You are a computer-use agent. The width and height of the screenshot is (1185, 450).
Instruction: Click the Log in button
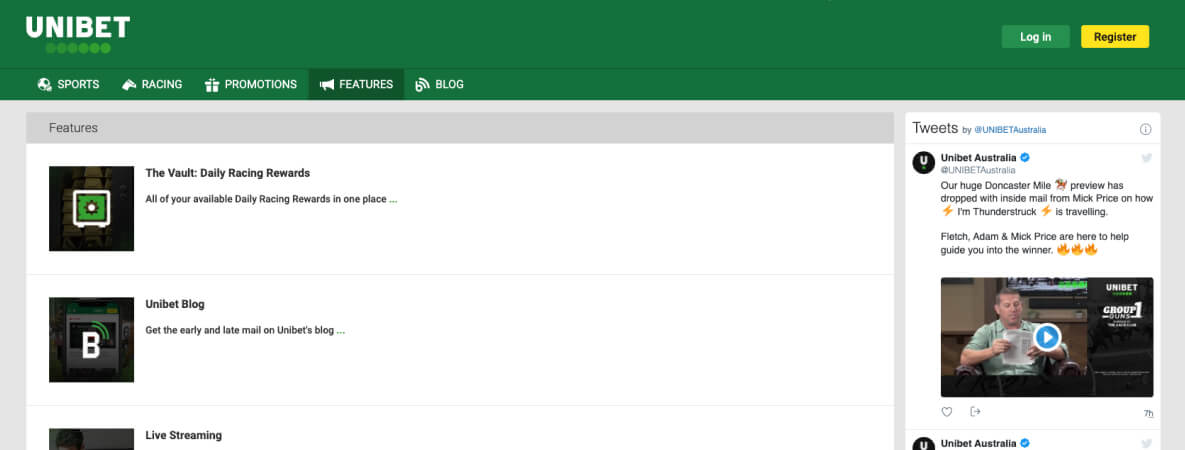1035,36
